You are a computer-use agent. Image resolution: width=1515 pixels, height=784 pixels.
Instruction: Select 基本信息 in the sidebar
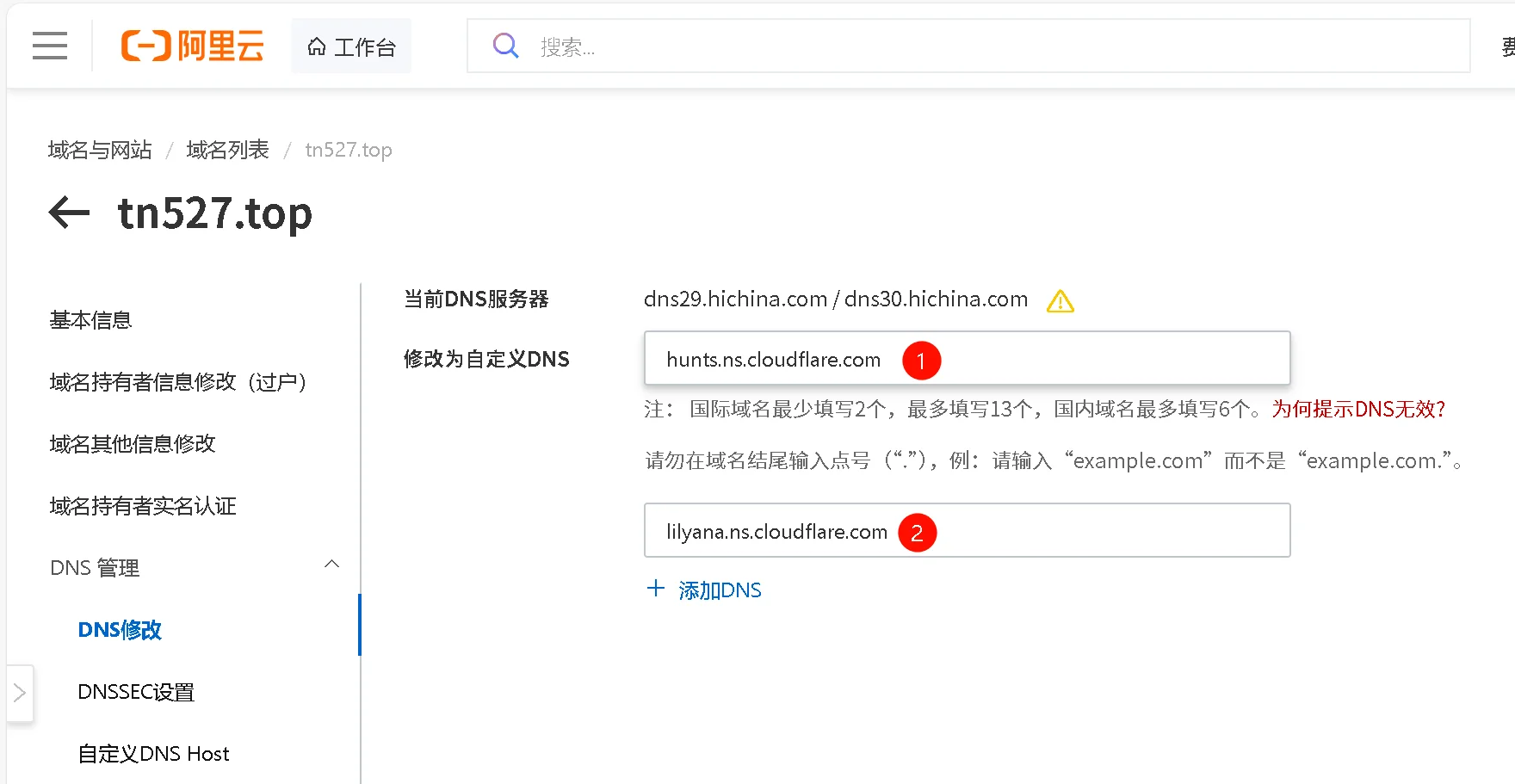click(90, 320)
